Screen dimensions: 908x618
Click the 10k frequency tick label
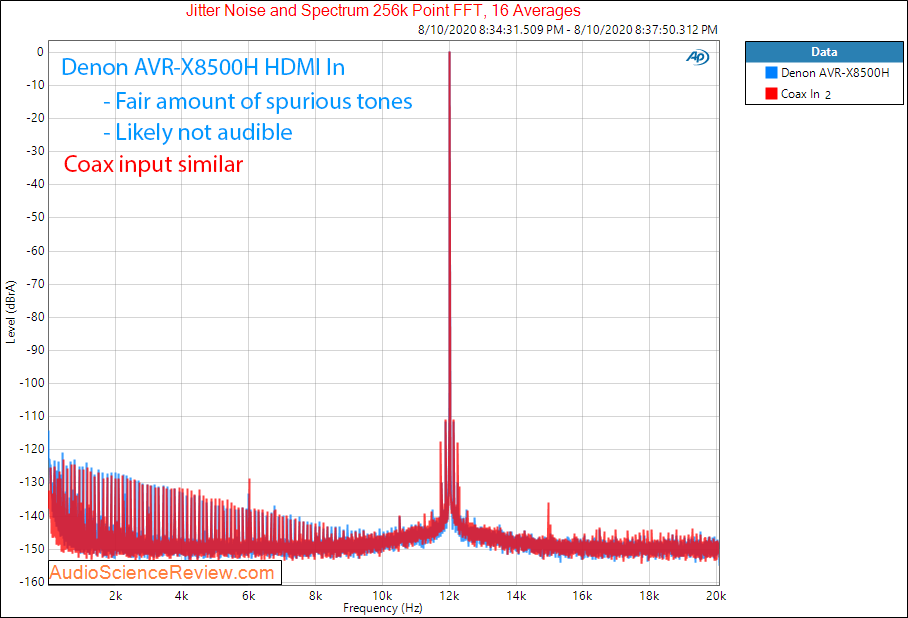(382, 596)
